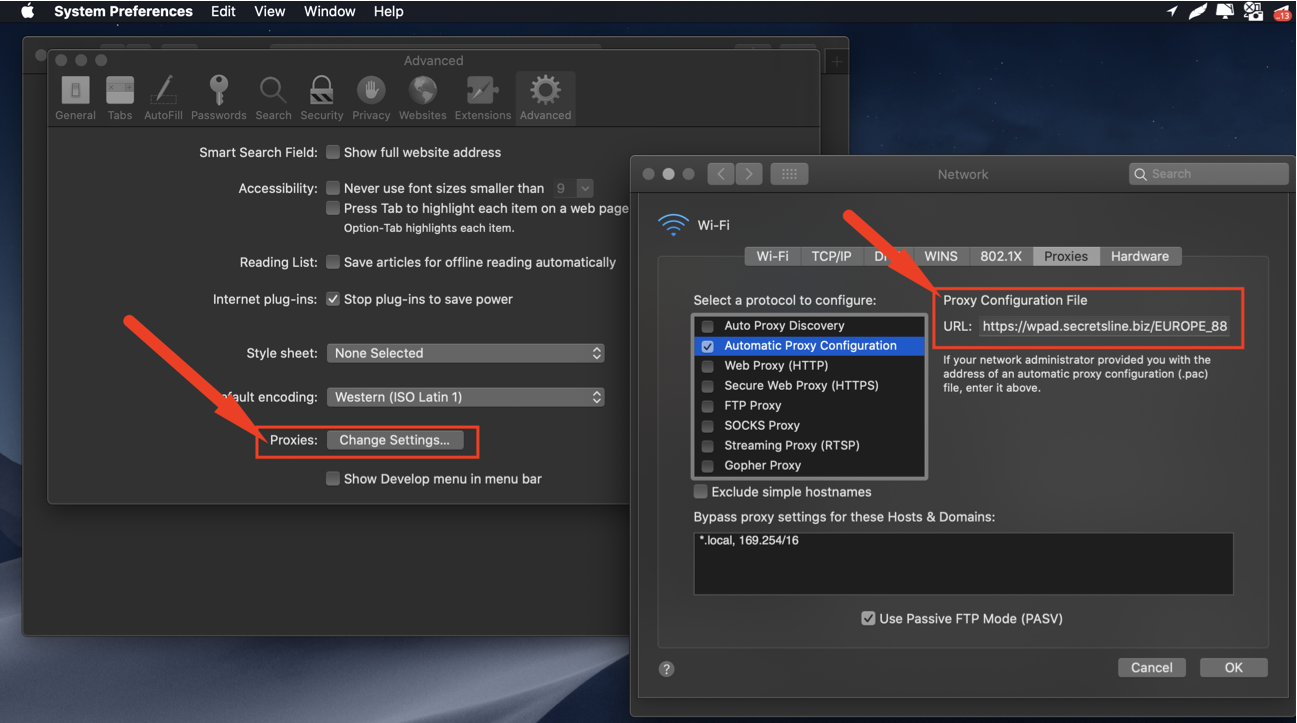Screen dimensions: 1297x723
Task: Open the Window menu in menu bar
Action: point(329,11)
